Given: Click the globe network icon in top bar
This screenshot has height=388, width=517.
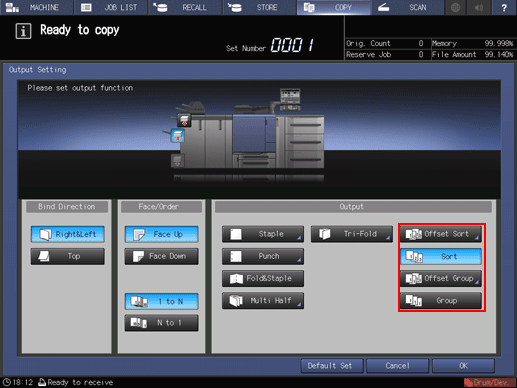Looking at the screenshot, I should click(455, 7).
